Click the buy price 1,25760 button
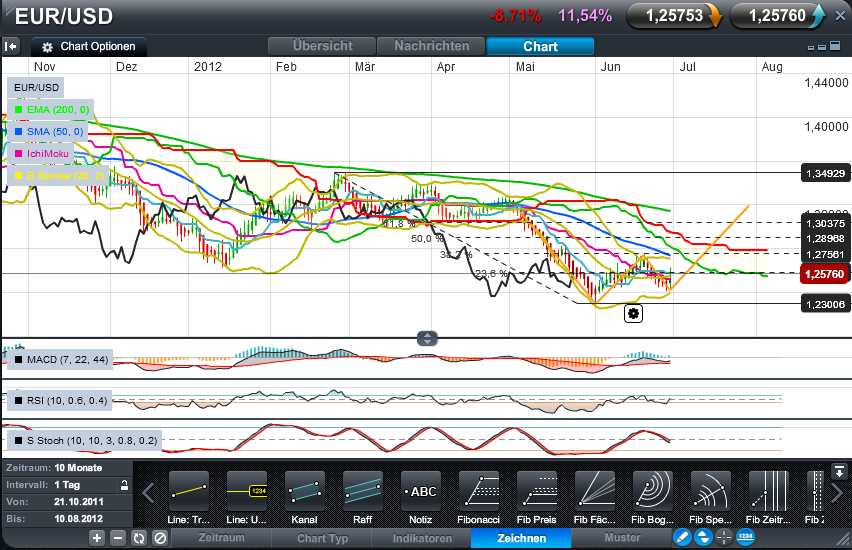Viewport: 852px width, 550px height. click(778, 16)
